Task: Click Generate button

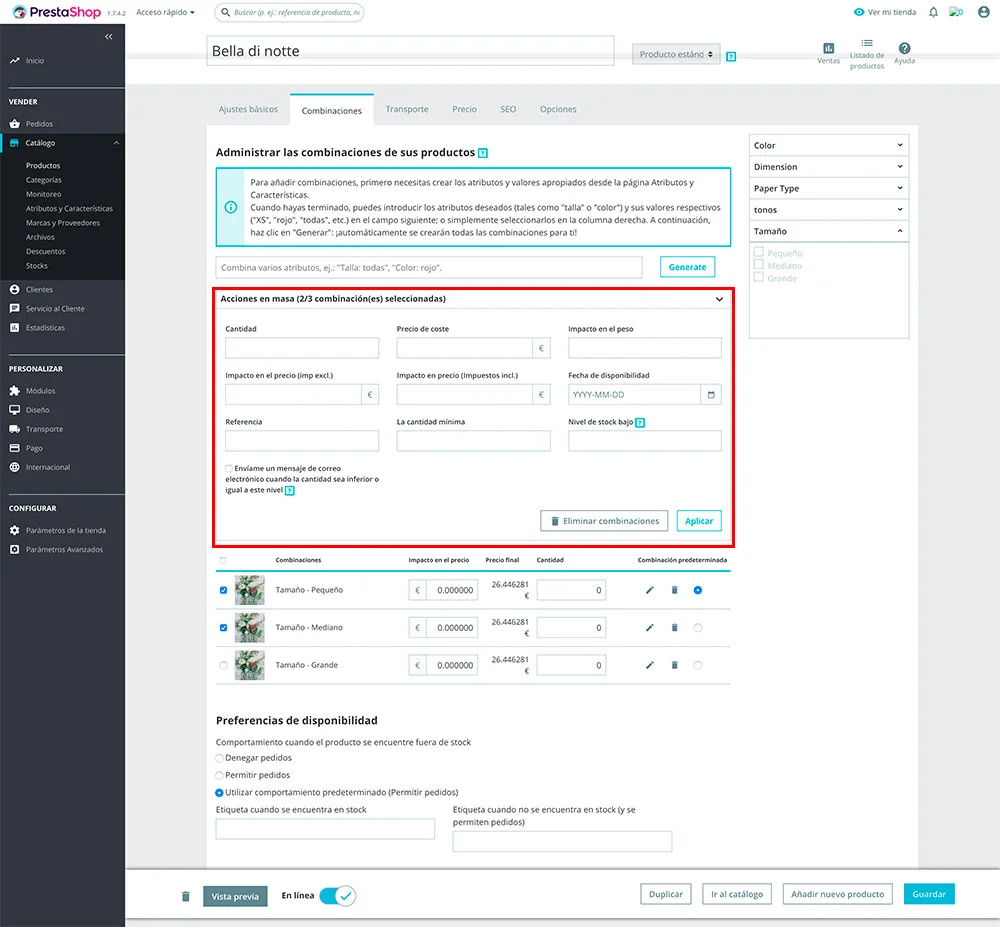Action: pos(688,267)
